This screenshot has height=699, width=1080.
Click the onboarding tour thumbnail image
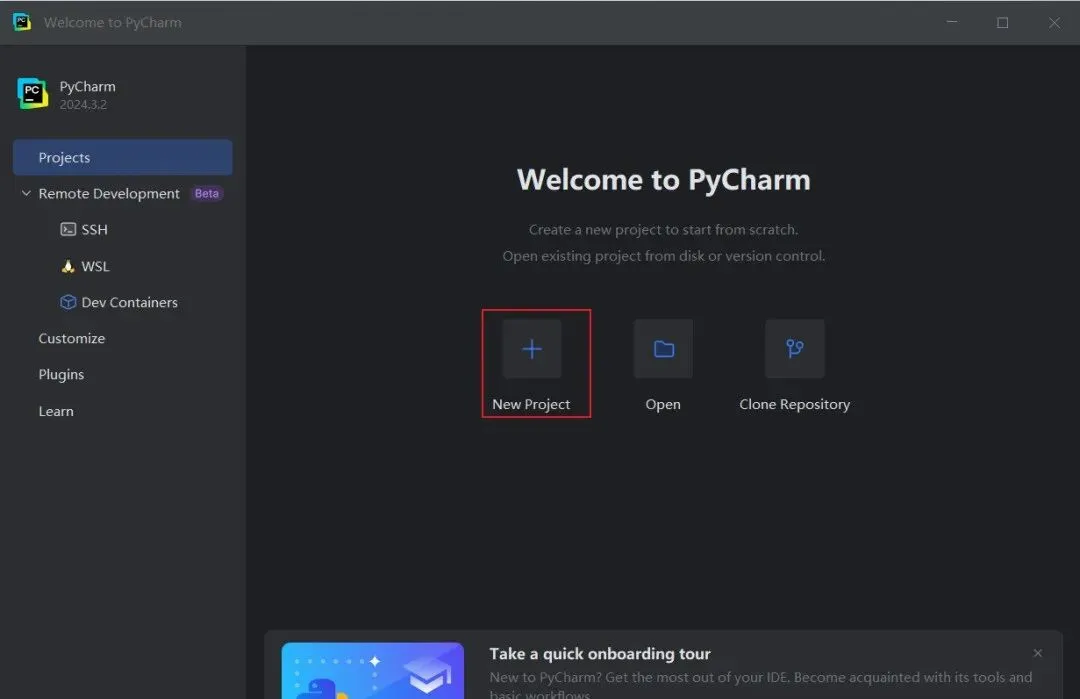[373, 671]
